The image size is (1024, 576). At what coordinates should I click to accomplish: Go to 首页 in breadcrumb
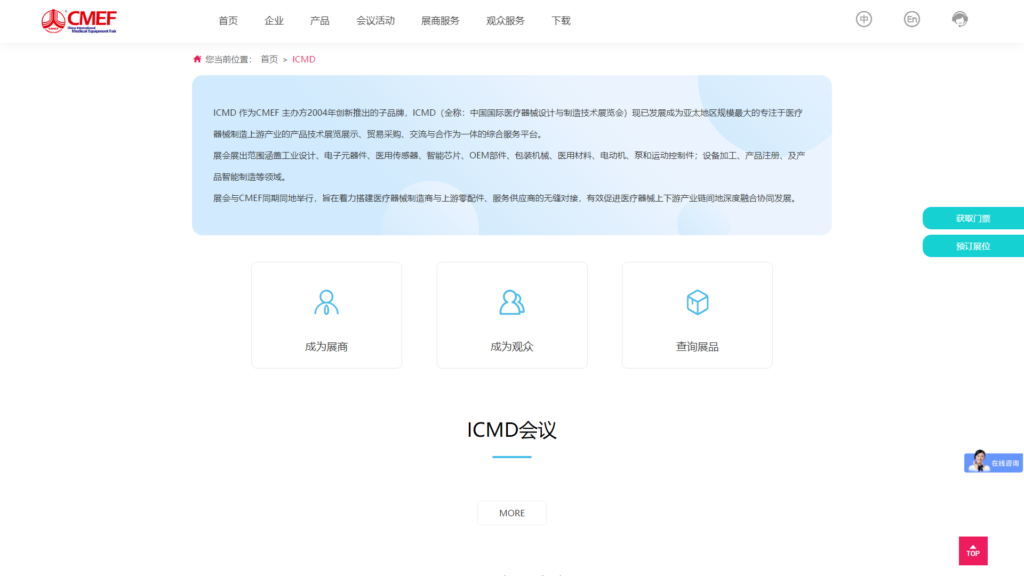pyautogui.click(x=269, y=59)
